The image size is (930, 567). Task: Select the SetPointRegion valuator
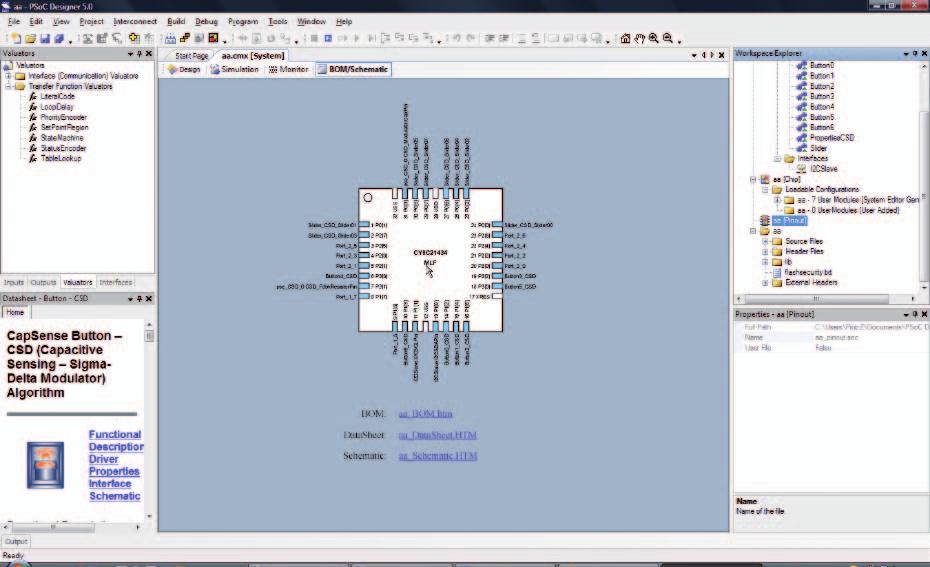pos(64,127)
